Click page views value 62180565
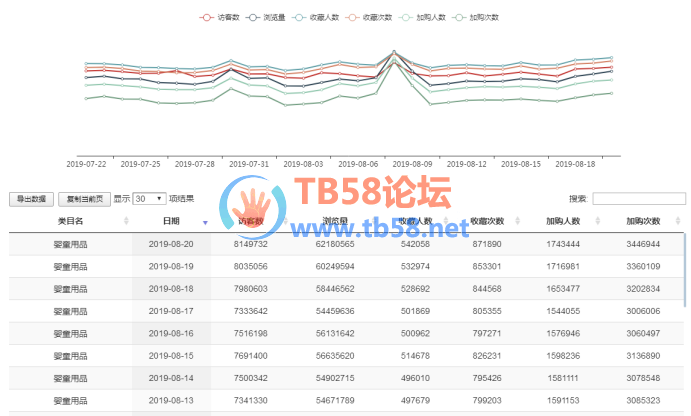This screenshot has width=691, height=416. 335,244
